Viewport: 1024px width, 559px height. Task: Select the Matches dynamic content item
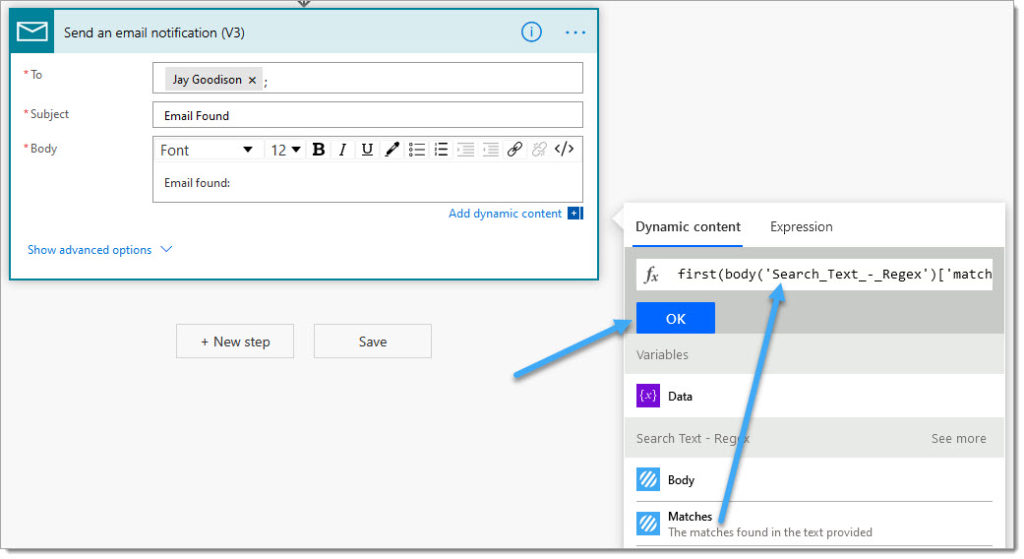click(x=814, y=524)
